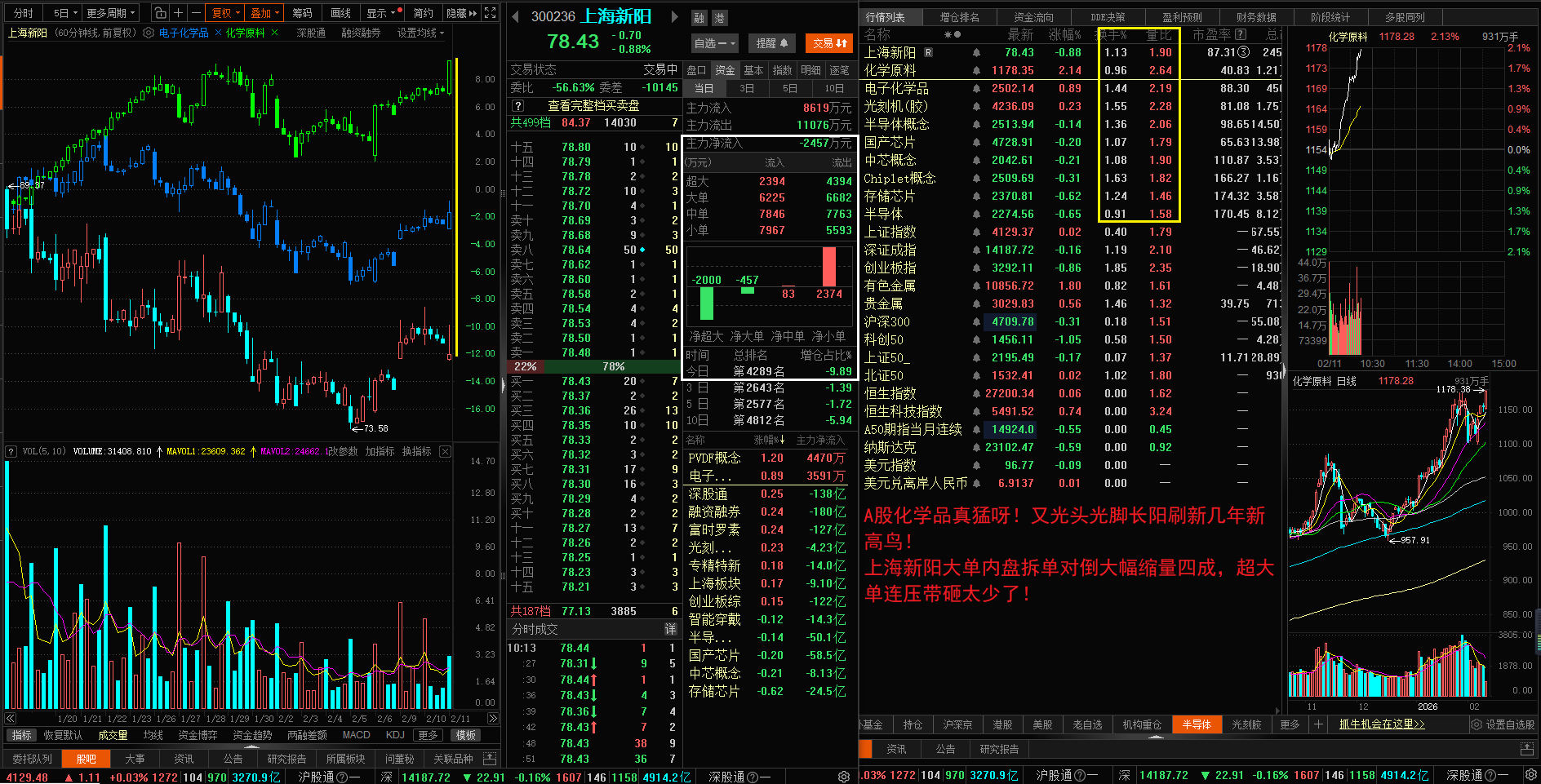Screen dimensions: 1541x784
Task: Select the KDJ indicator
Action: (395, 735)
